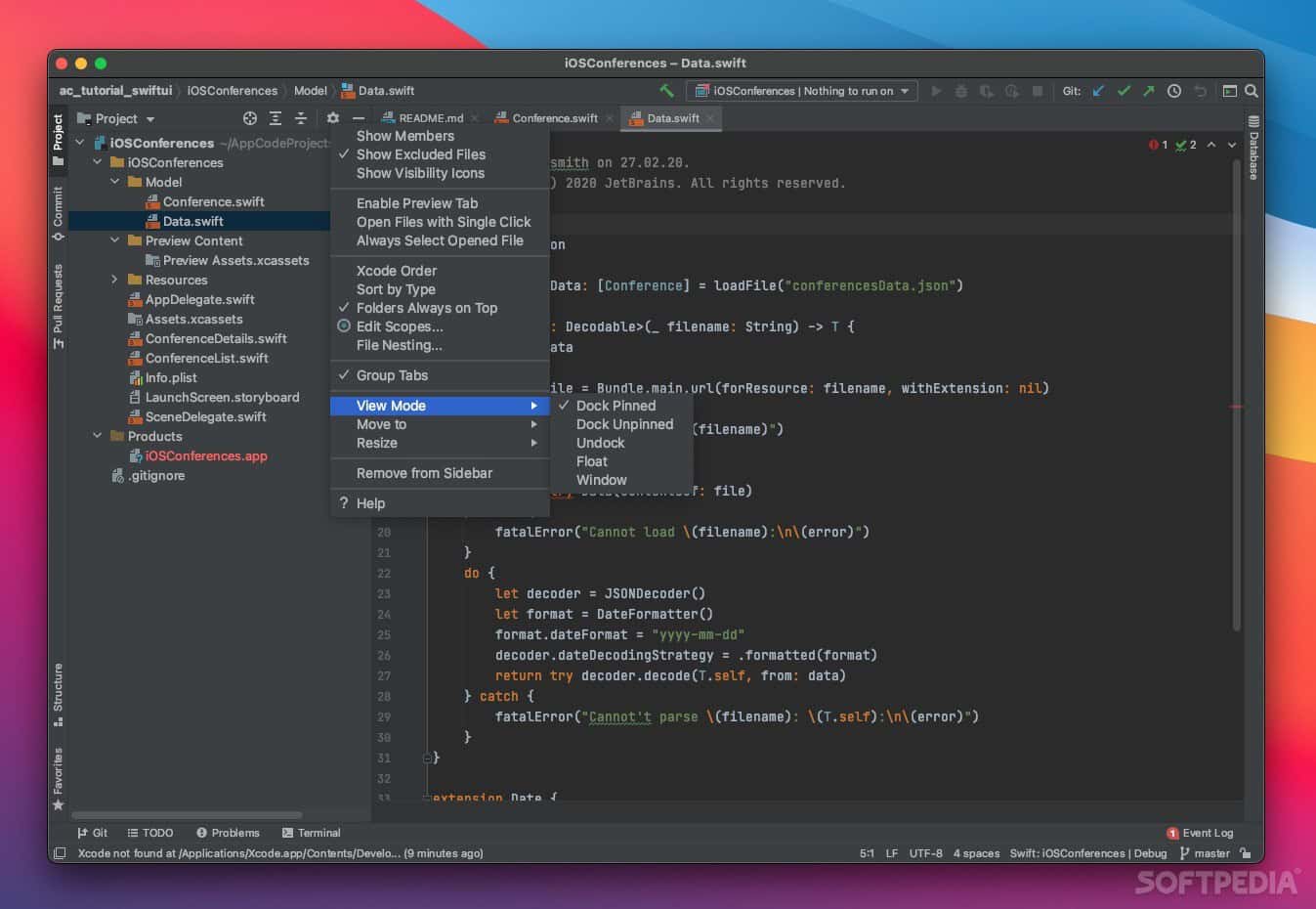Click the Project panel gear icon
This screenshot has height=909, width=1316.
pos(333,118)
